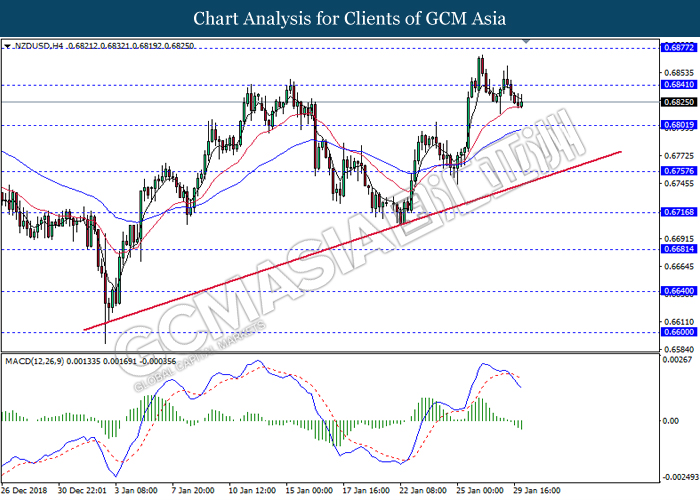The height and width of the screenshot is (500, 700).
Task: Click the 0.67725 axis price value
Action: (x=679, y=156)
